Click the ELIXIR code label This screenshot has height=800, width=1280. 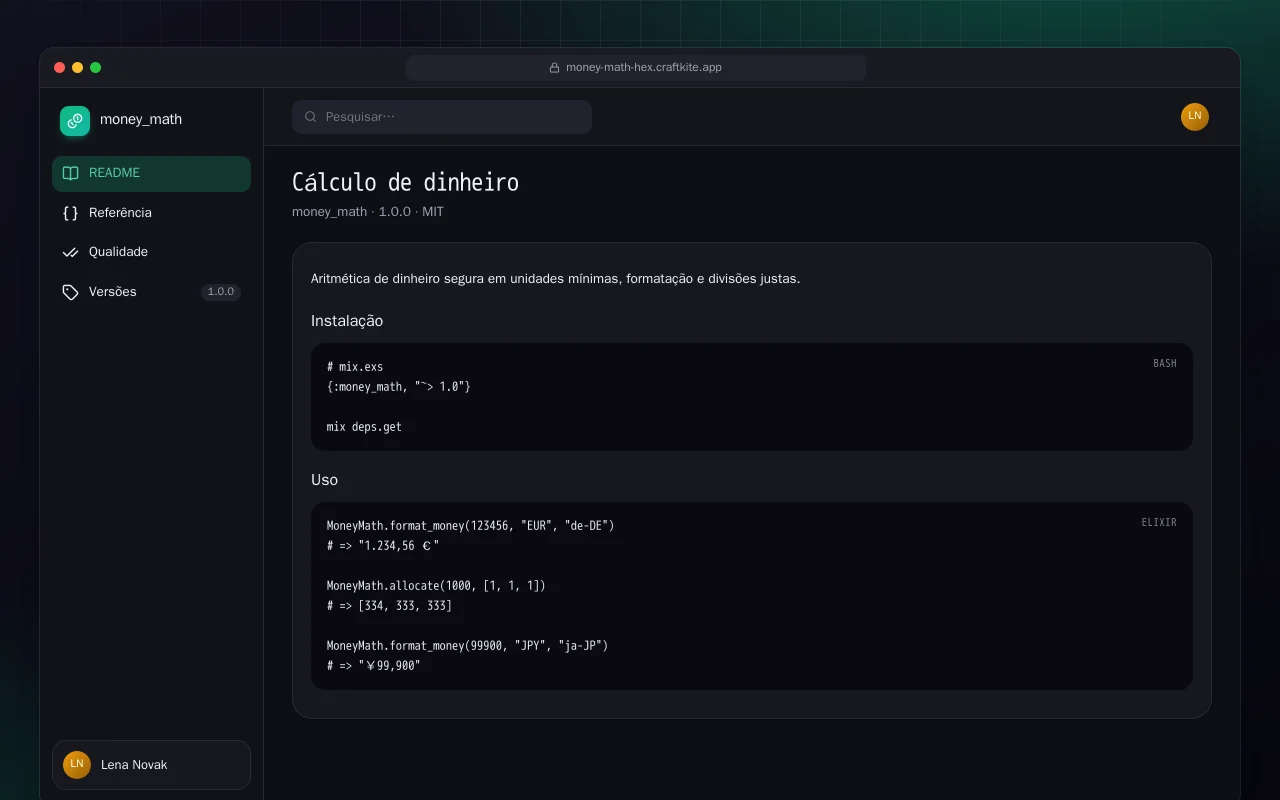click(x=1159, y=523)
